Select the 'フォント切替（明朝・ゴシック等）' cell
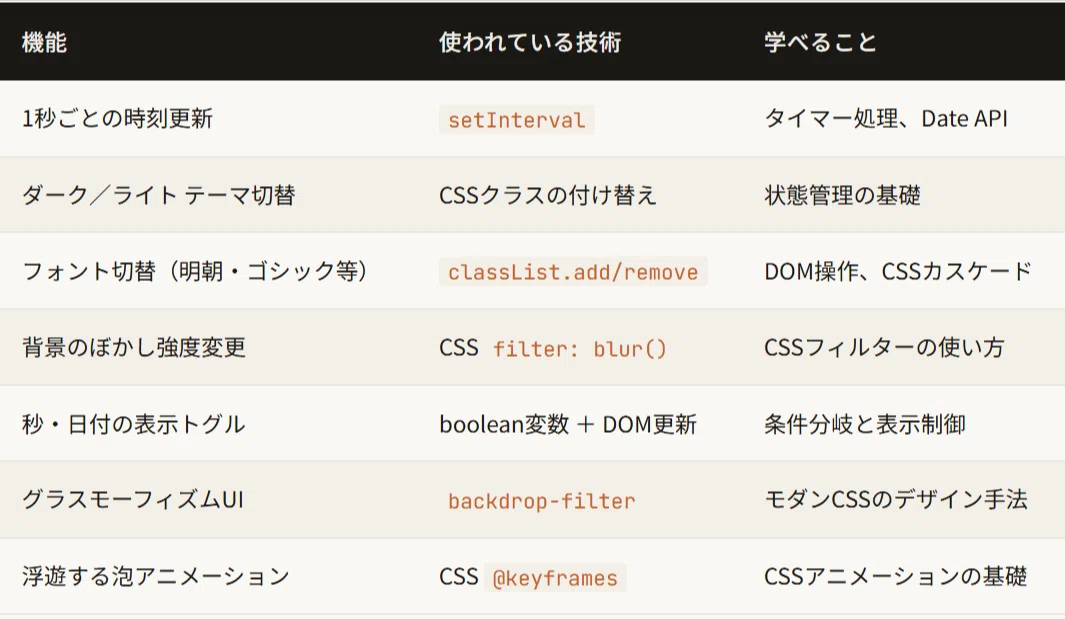This screenshot has height=619, width=1065. [x=195, y=271]
